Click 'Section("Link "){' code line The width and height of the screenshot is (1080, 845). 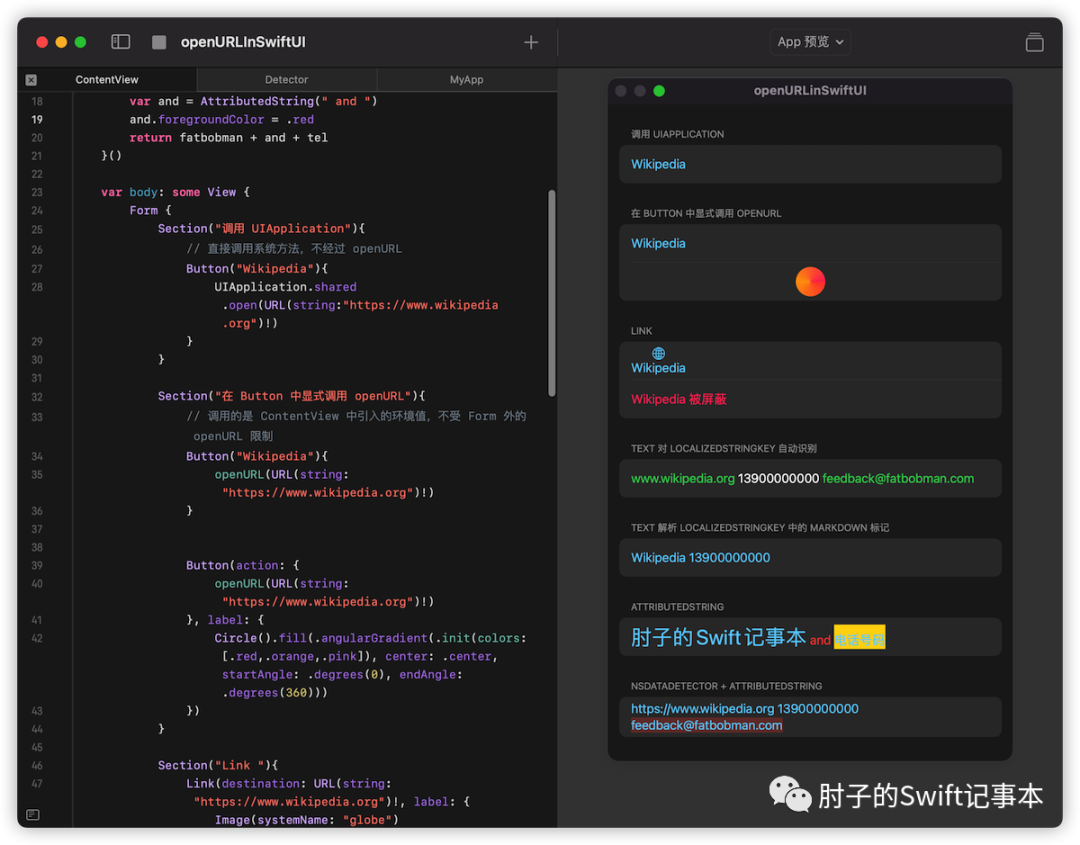pos(218,765)
